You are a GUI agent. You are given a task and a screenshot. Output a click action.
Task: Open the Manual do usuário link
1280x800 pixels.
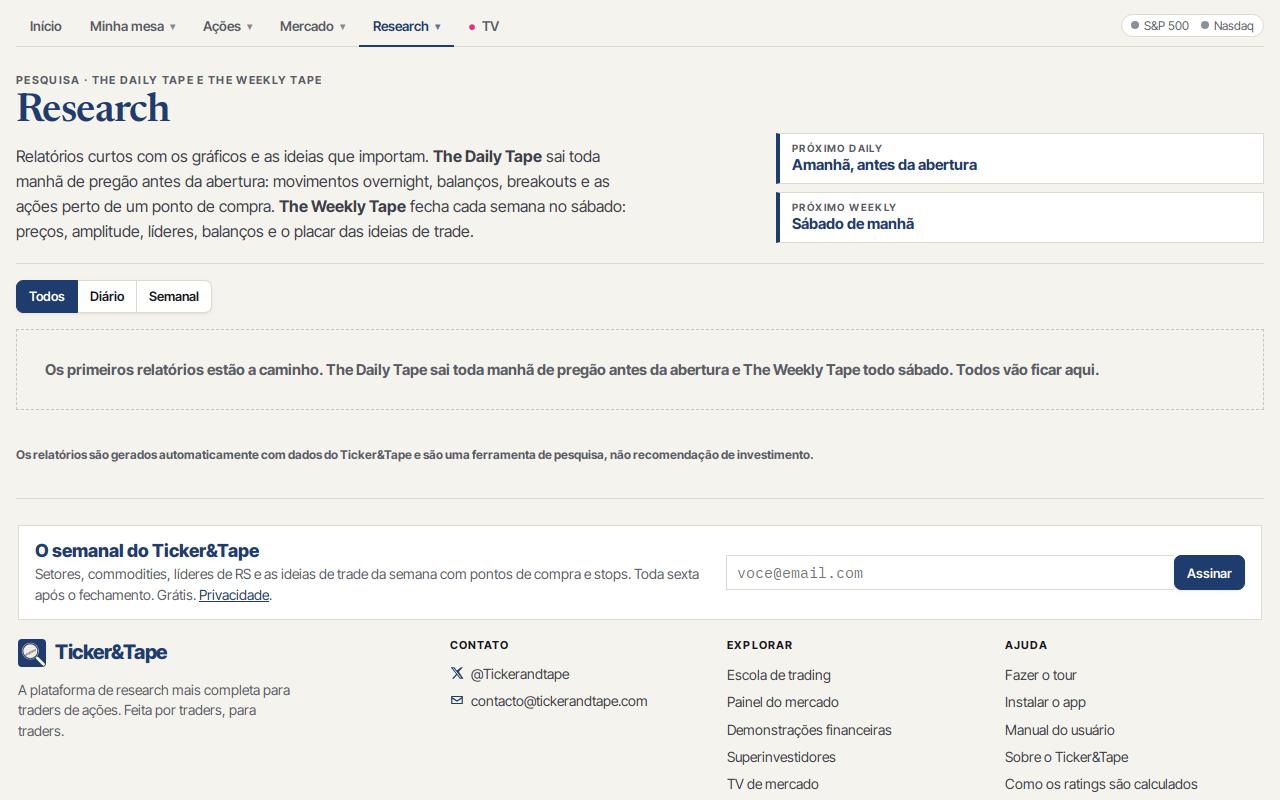pyautogui.click(x=1060, y=730)
